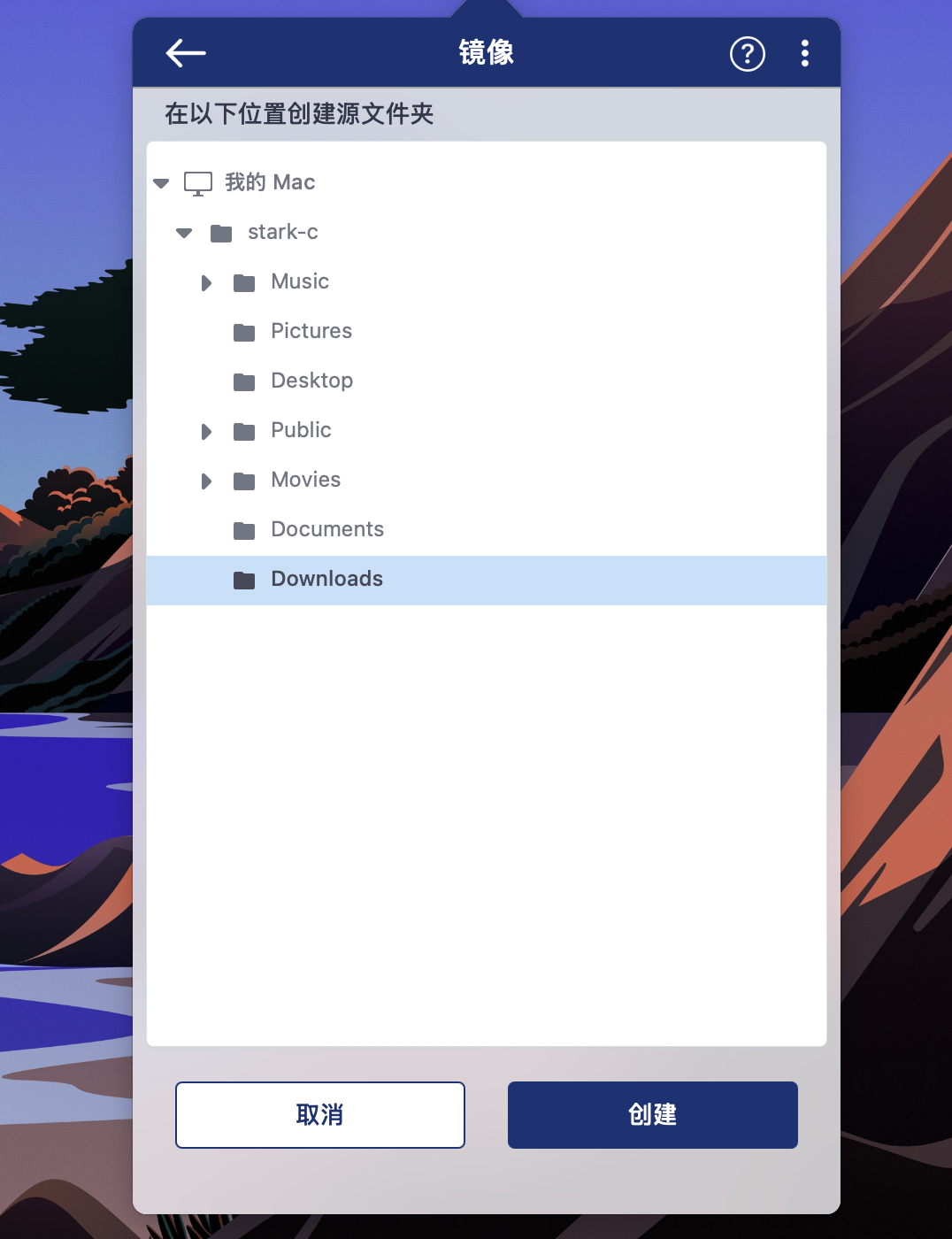Select the Pictures folder label
This screenshot has height=1239, width=952.
point(311,331)
